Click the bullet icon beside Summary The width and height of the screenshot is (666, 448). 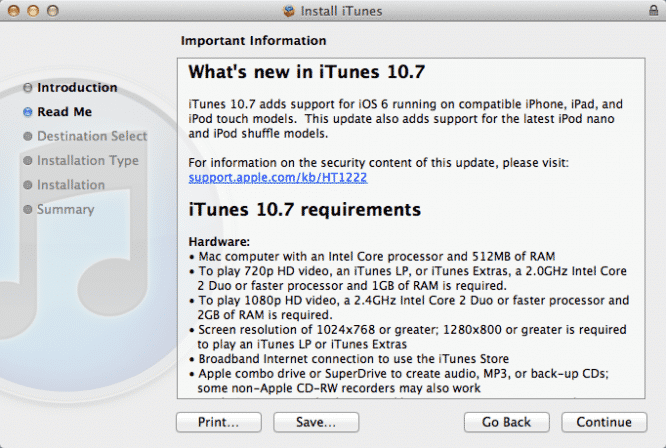(x=27, y=210)
